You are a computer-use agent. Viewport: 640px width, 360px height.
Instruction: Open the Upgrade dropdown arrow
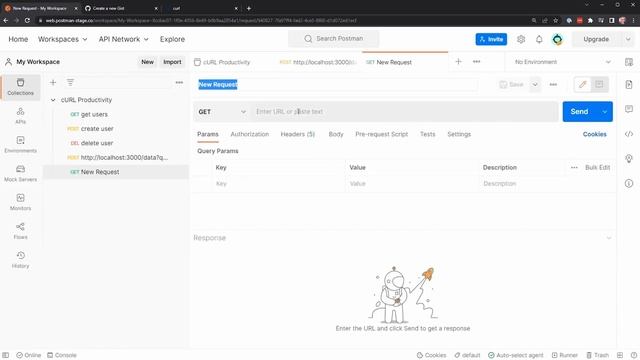(x=628, y=39)
